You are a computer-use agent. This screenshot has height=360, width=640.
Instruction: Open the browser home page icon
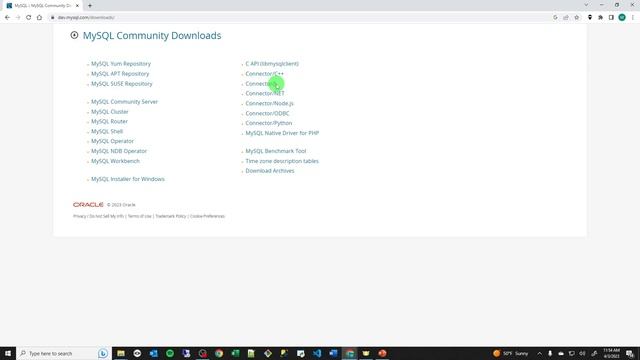(x=39, y=18)
